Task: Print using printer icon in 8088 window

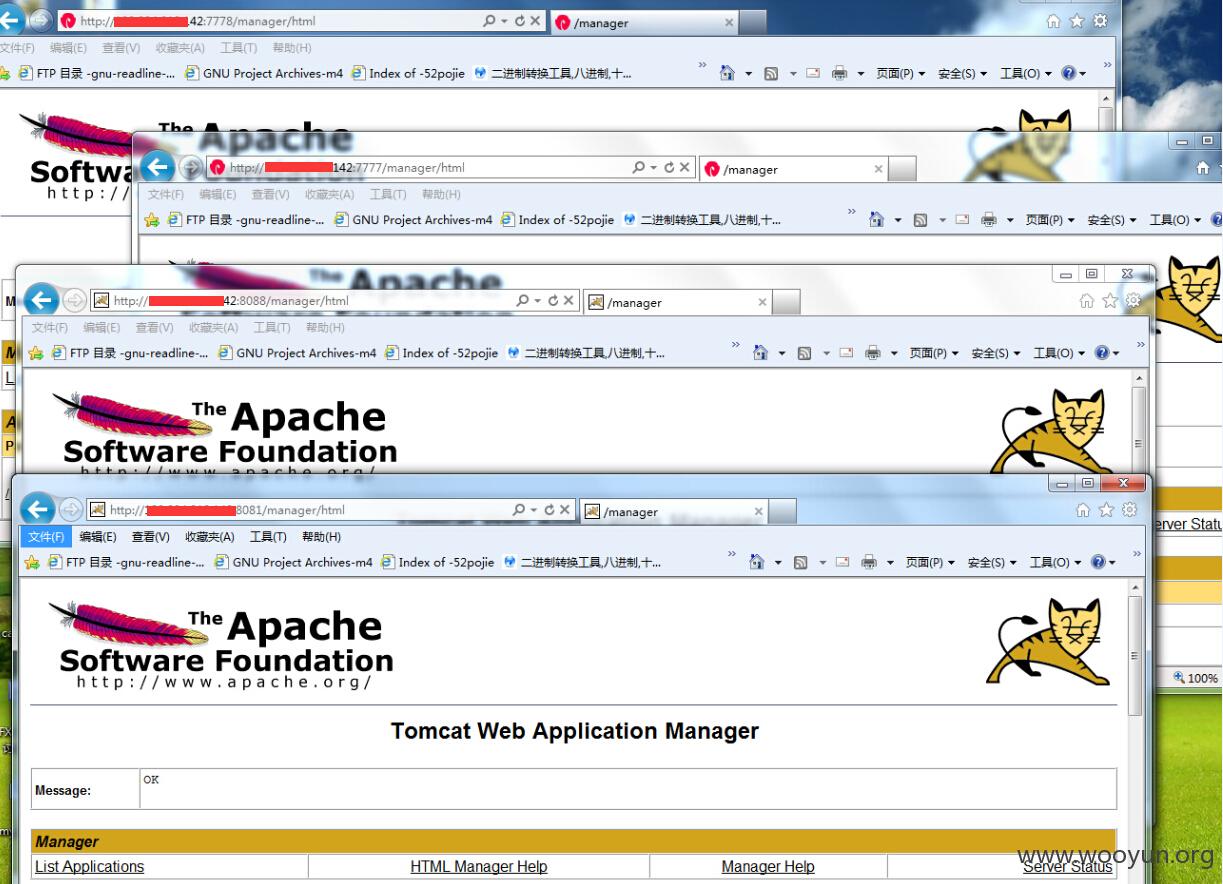Action: point(873,352)
